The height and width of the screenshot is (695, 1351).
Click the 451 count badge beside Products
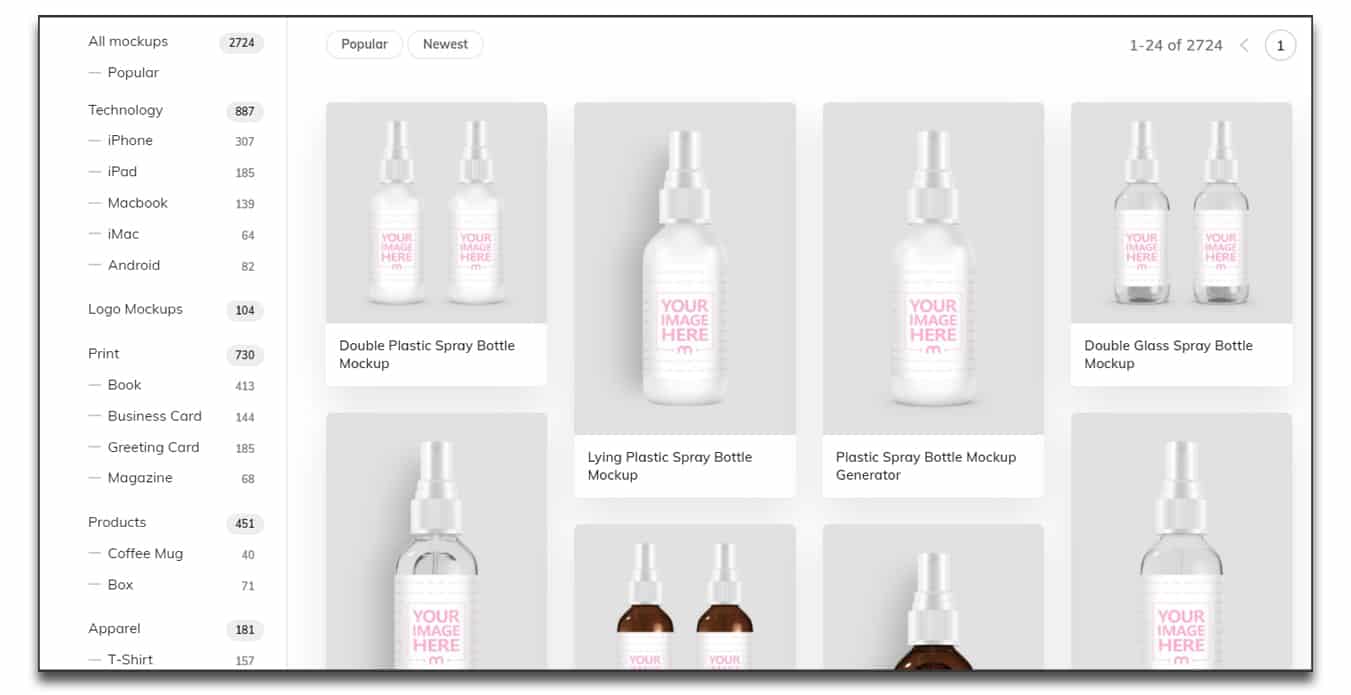pyautogui.click(x=245, y=523)
